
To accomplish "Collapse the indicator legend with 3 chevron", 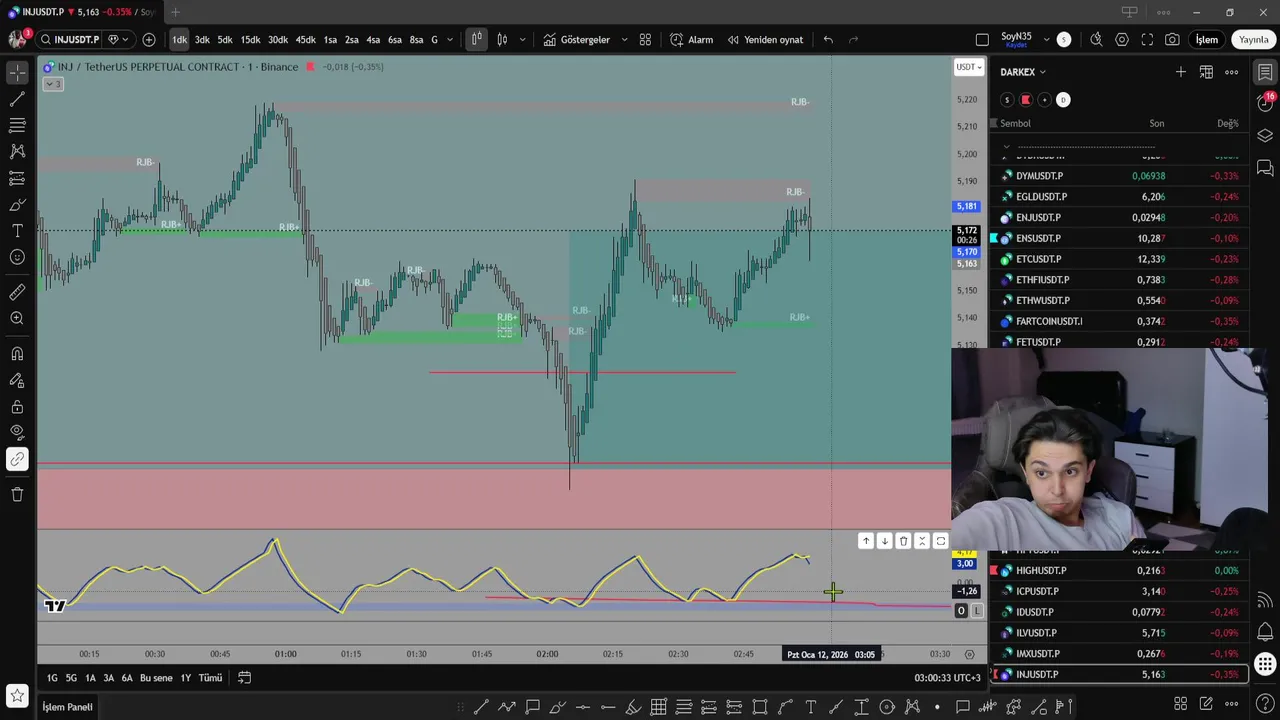I will pyautogui.click(x=52, y=84).
